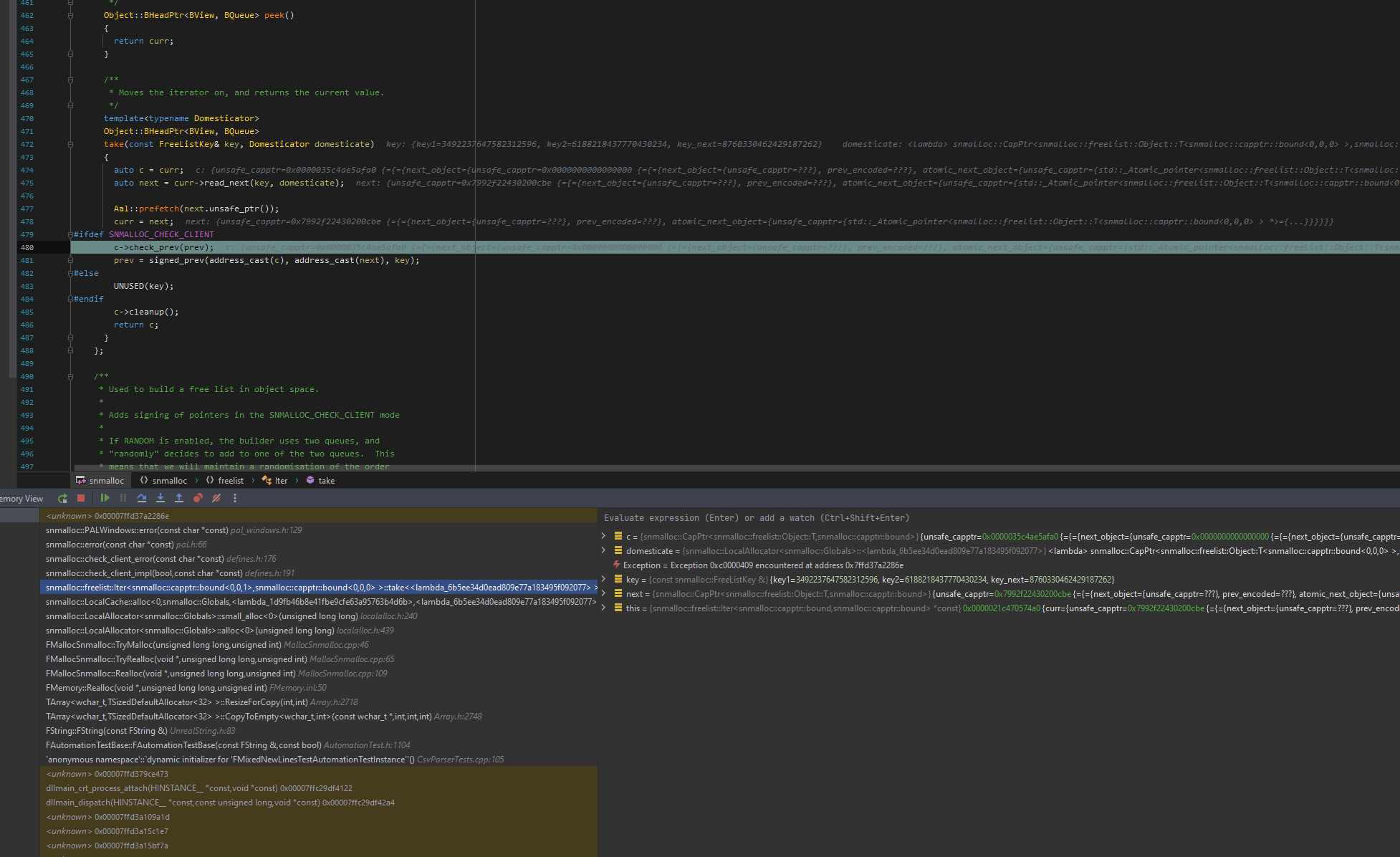
Task: Select the FMemory::Realloc frame
Action: (319, 688)
